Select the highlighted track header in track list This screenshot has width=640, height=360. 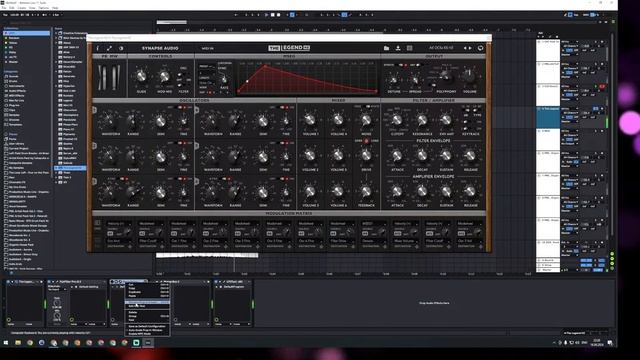click(548, 117)
